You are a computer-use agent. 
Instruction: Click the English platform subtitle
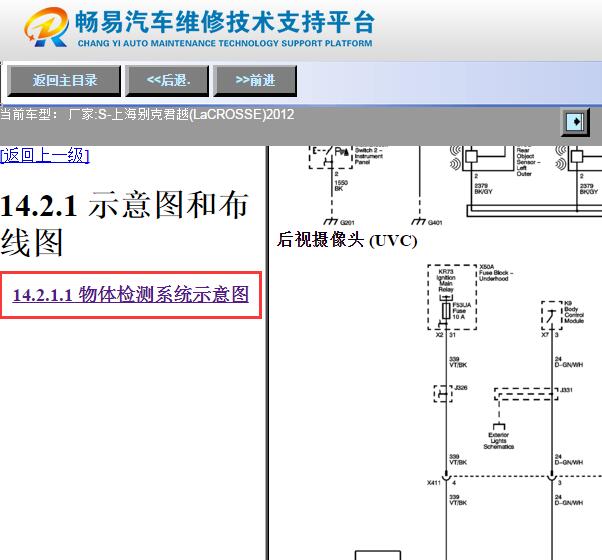[x=225, y=43]
